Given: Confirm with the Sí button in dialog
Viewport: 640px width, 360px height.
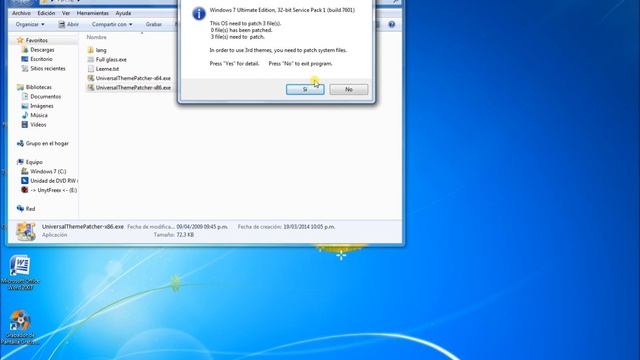Looking at the screenshot, I should point(305,89).
